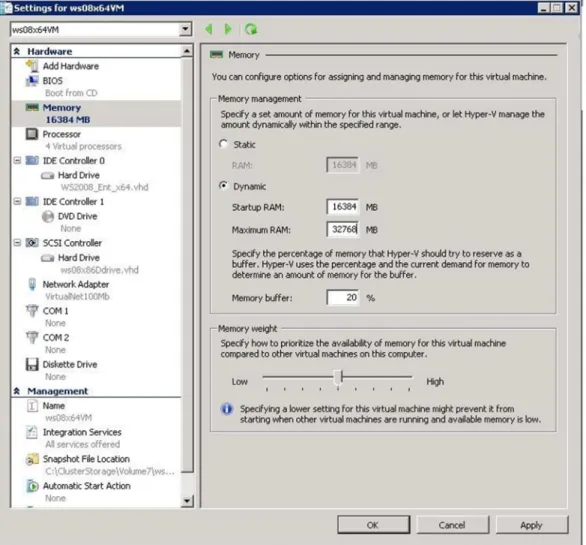586x545 pixels.
Task: Click the green forward arrow icon
Action: (228, 29)
